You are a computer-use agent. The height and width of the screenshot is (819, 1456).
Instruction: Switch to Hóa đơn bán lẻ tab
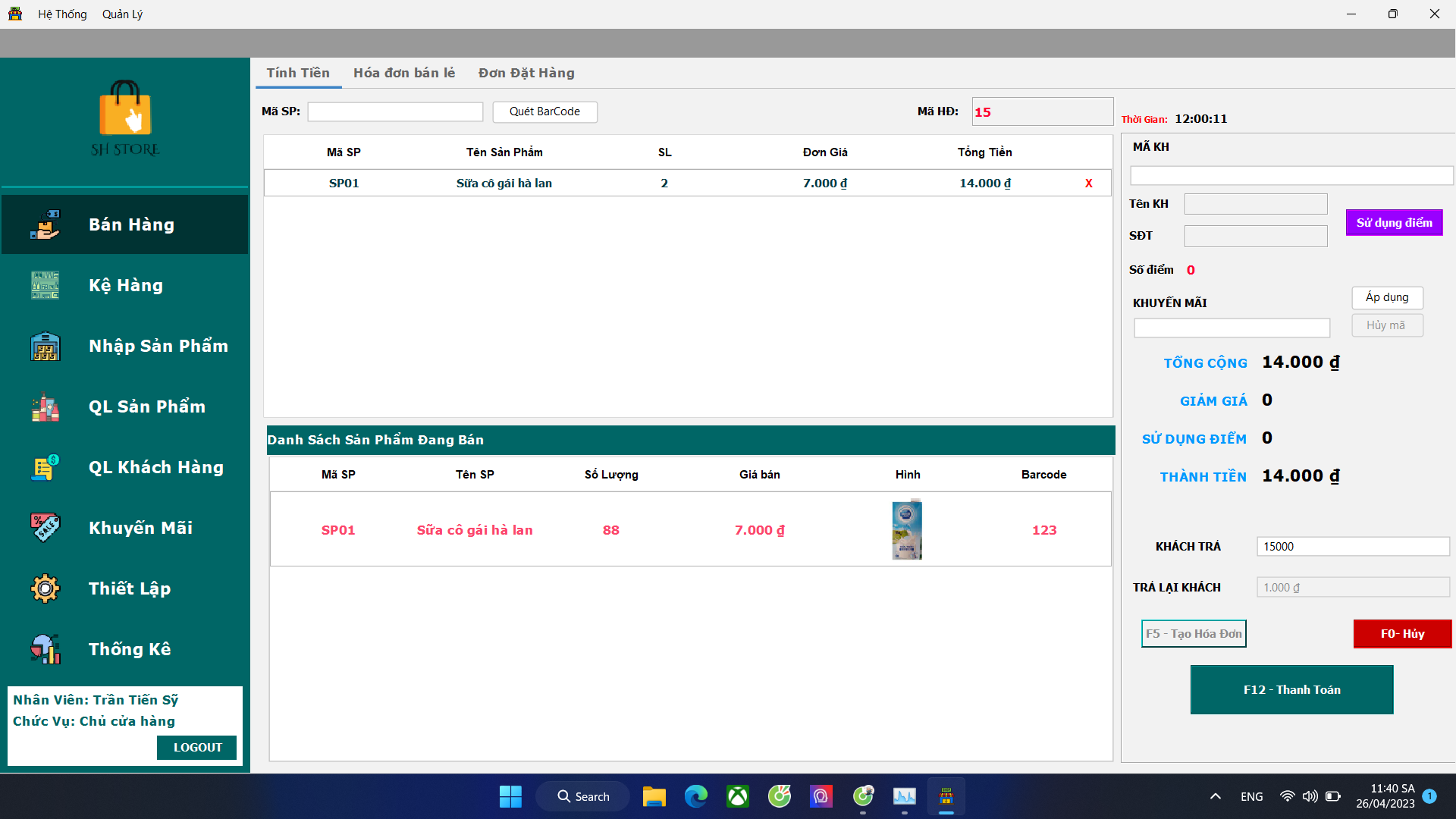[x=403, y=73]
